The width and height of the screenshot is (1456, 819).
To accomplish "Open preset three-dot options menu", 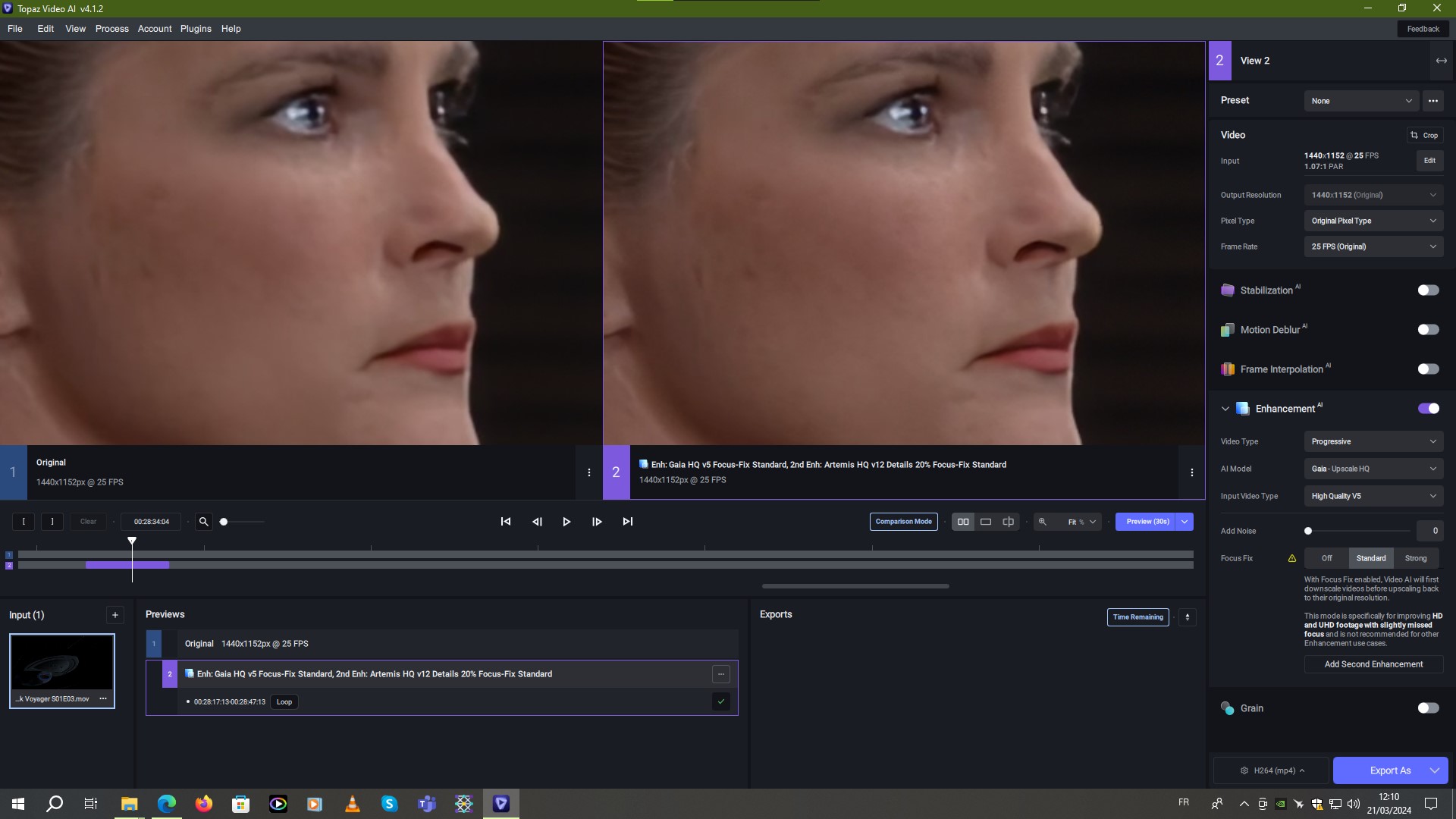I will click(1432, 101).
